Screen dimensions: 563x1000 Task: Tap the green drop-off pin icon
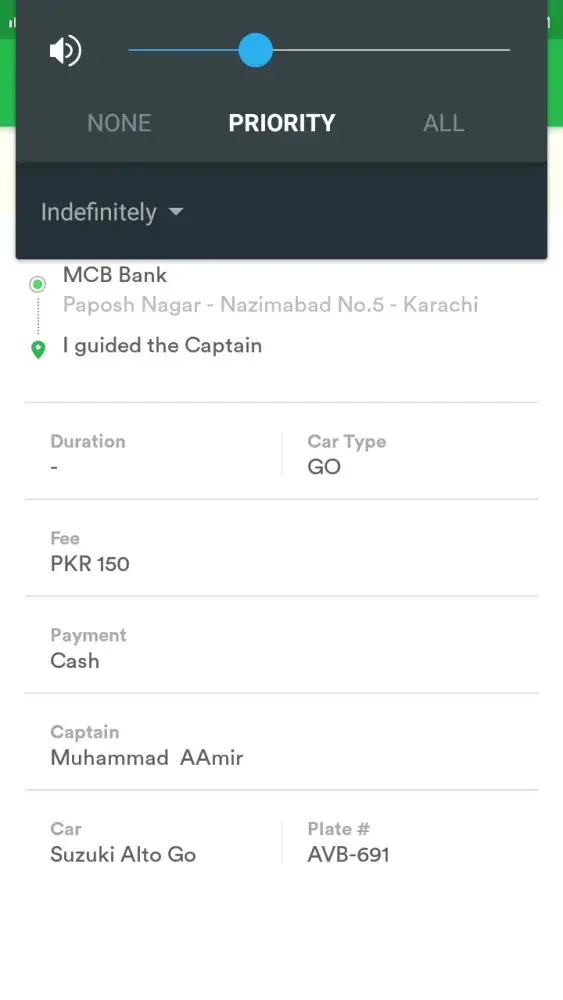click(38, 349)
